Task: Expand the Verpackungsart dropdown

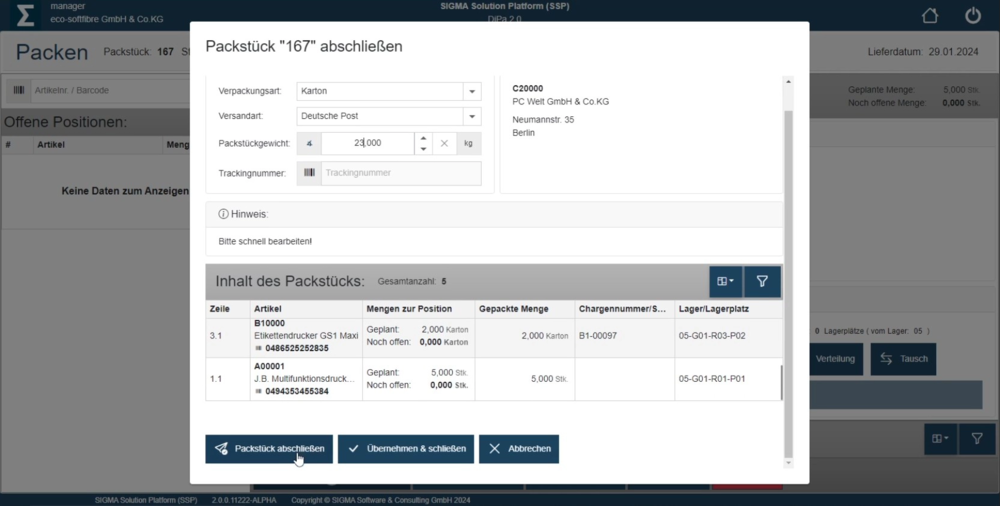Action: [471, 91]
